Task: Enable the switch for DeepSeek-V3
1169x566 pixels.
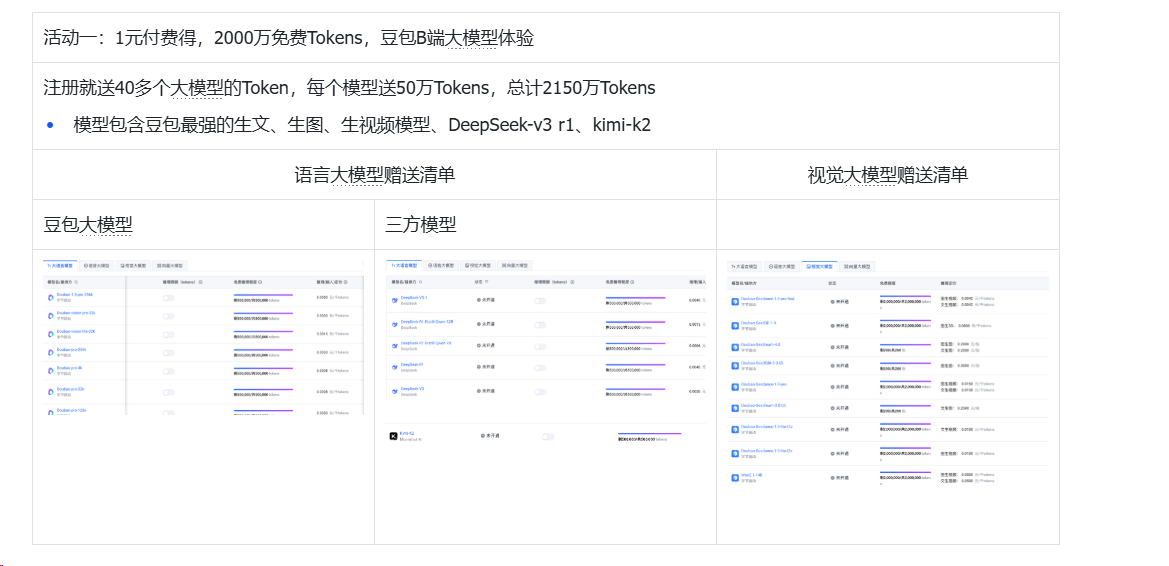Action: (x=540, y=392)
